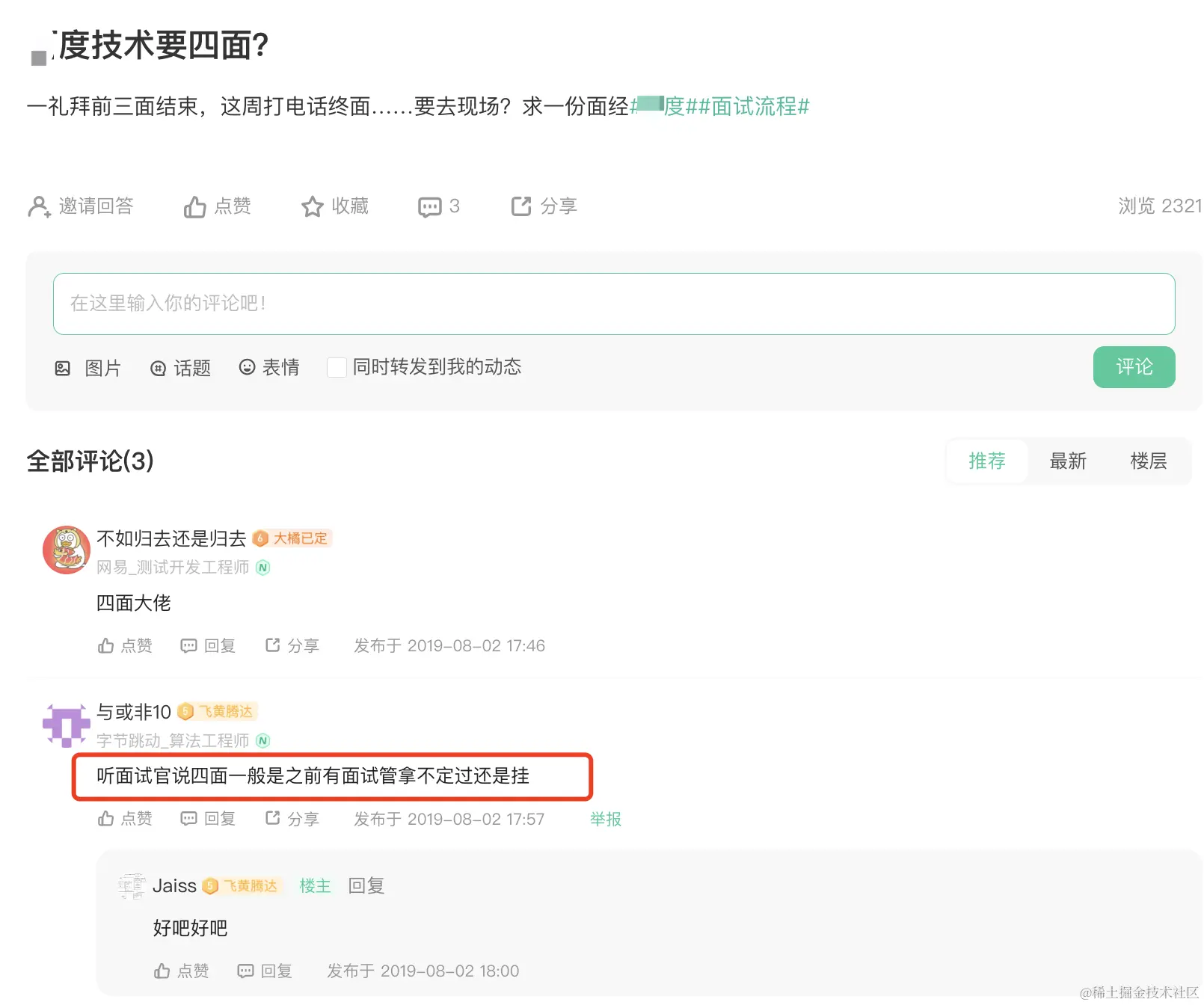Open the avatar of 不如归去还是归去
The width and height of the screenshot is (1204, 1005).
click(67, 550)
